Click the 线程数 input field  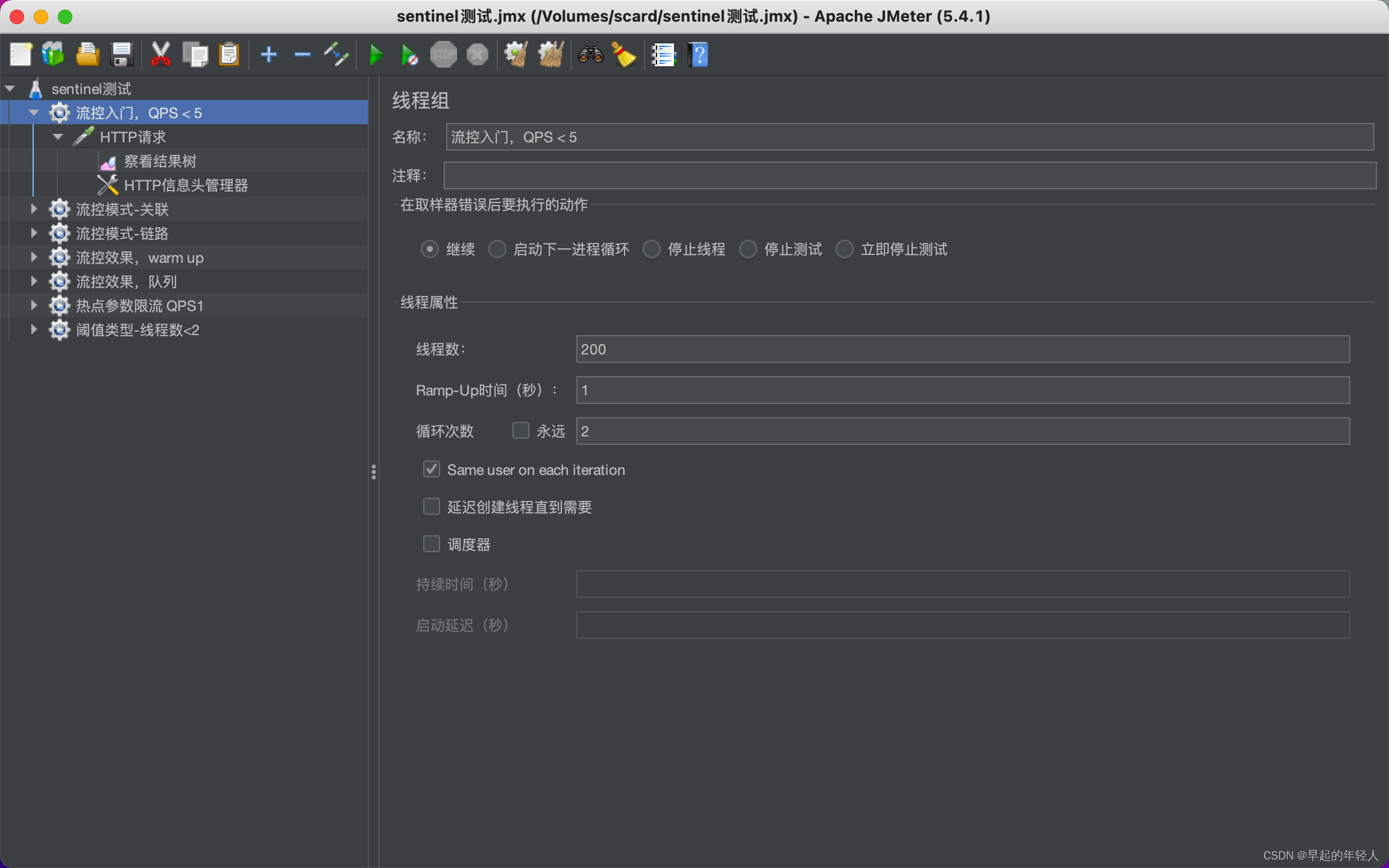[962, 349]
